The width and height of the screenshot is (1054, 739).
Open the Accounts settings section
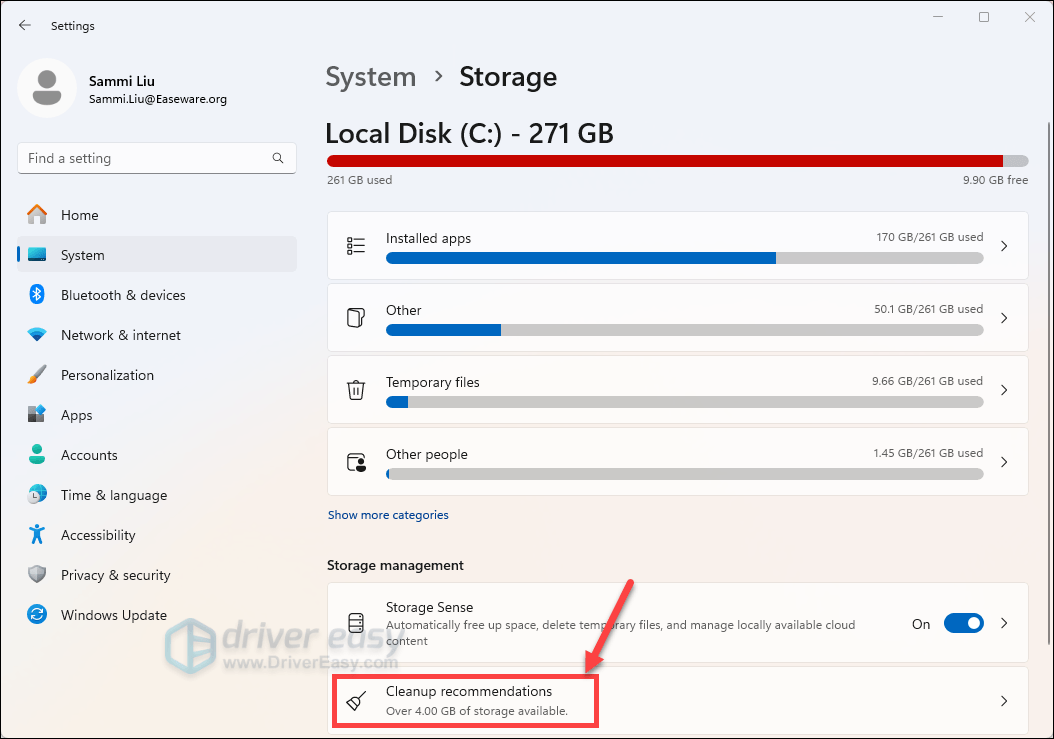point(89,455)
